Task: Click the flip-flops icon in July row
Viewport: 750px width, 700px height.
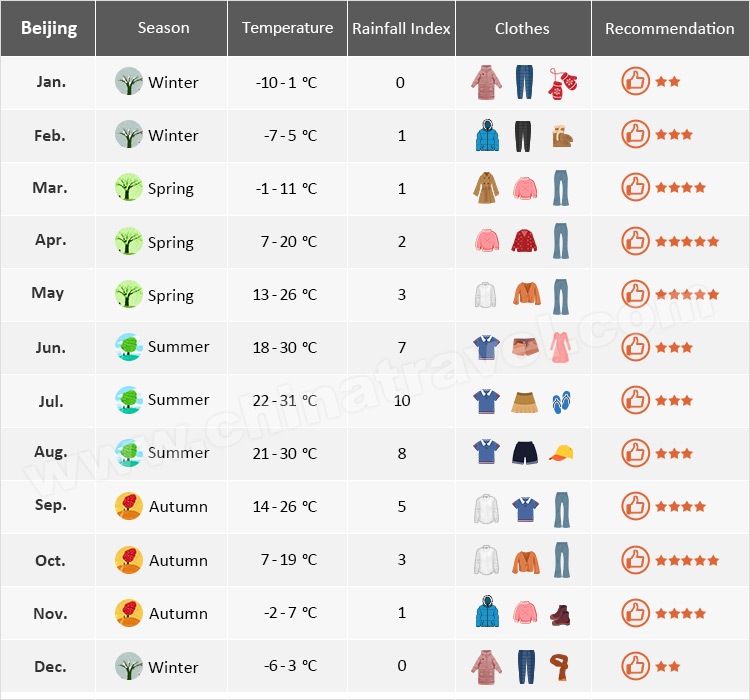Action: (x=562, y=401)
